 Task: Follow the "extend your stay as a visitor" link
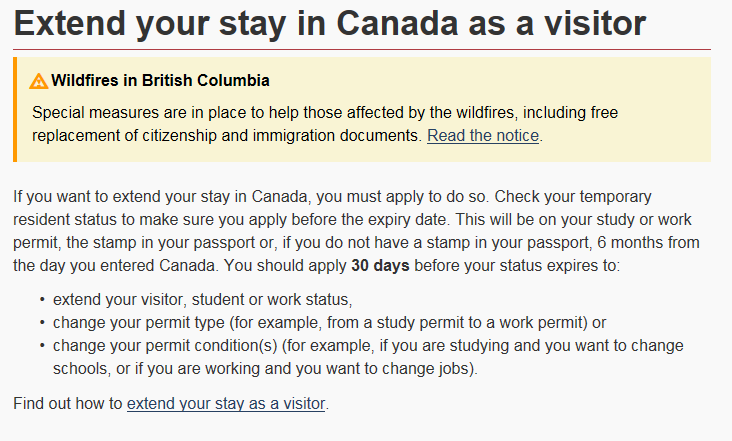pyautogui.click(x=226, y=403)
